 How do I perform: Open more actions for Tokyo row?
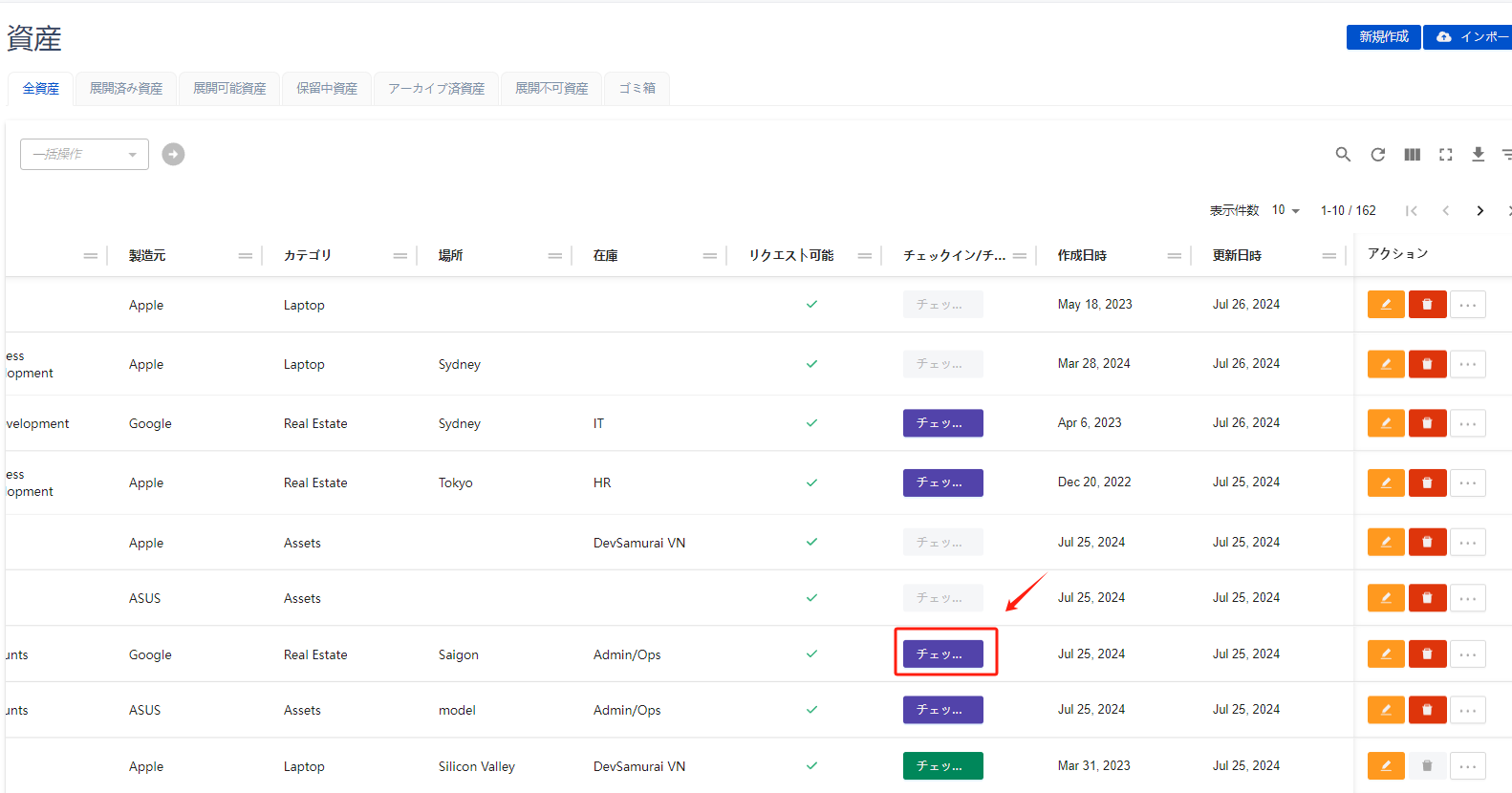[1468, 483]
